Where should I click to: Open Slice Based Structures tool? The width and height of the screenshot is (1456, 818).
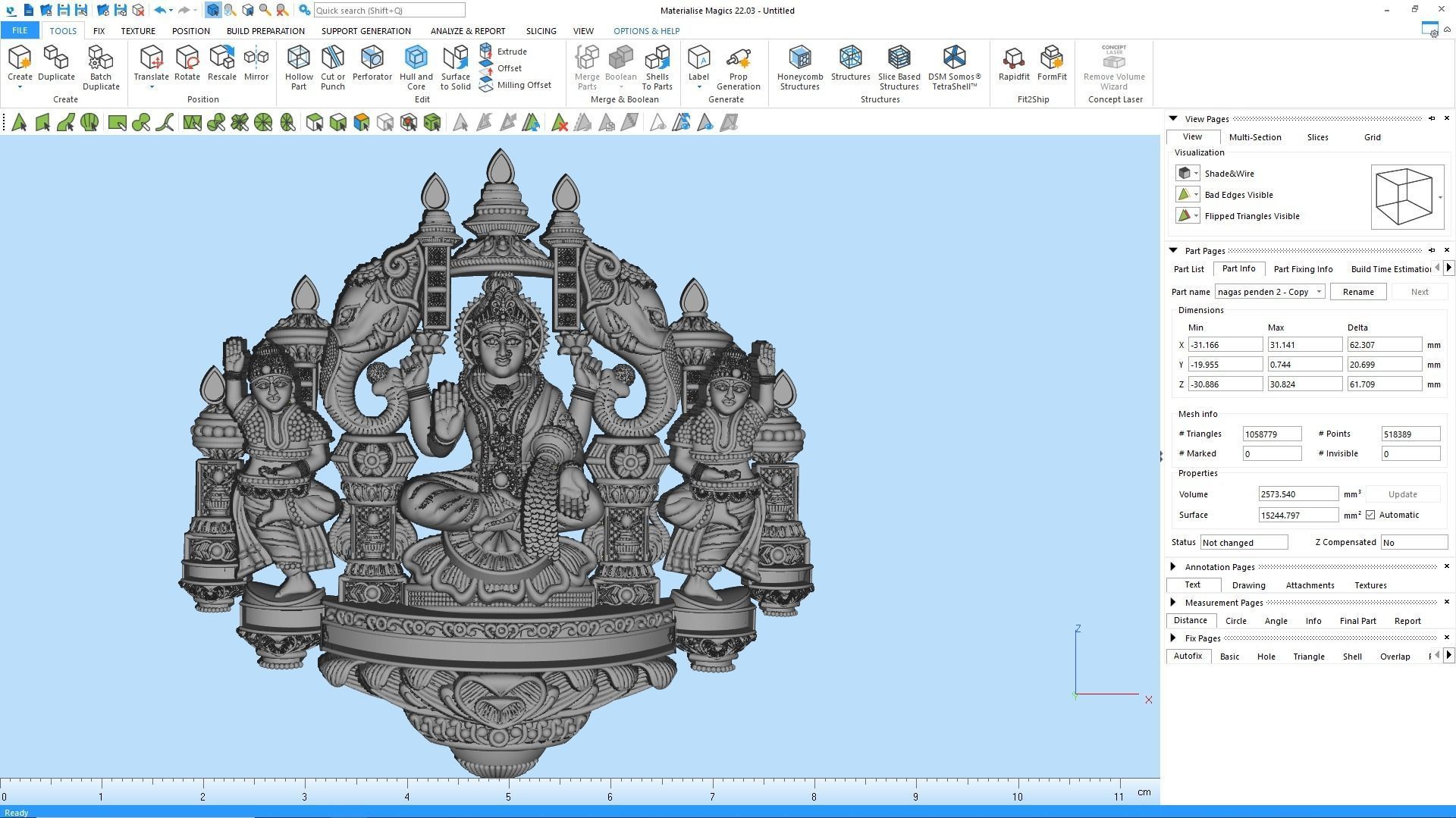[899, 68]
